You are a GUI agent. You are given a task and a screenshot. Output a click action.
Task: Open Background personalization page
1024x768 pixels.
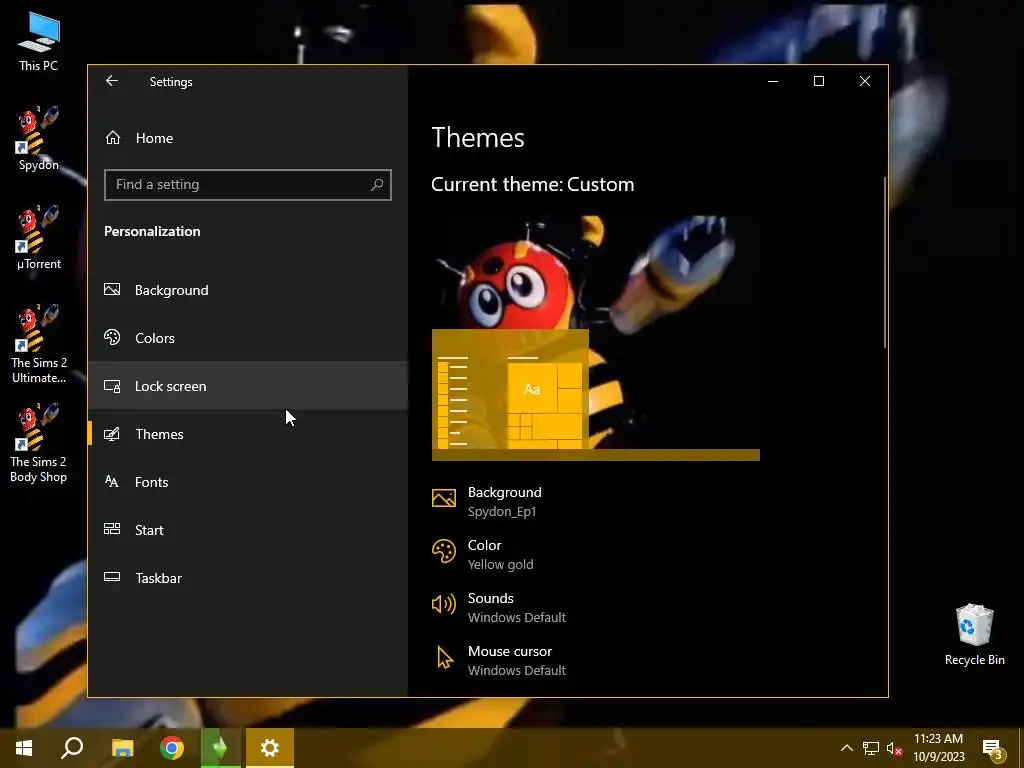[248, 290]
